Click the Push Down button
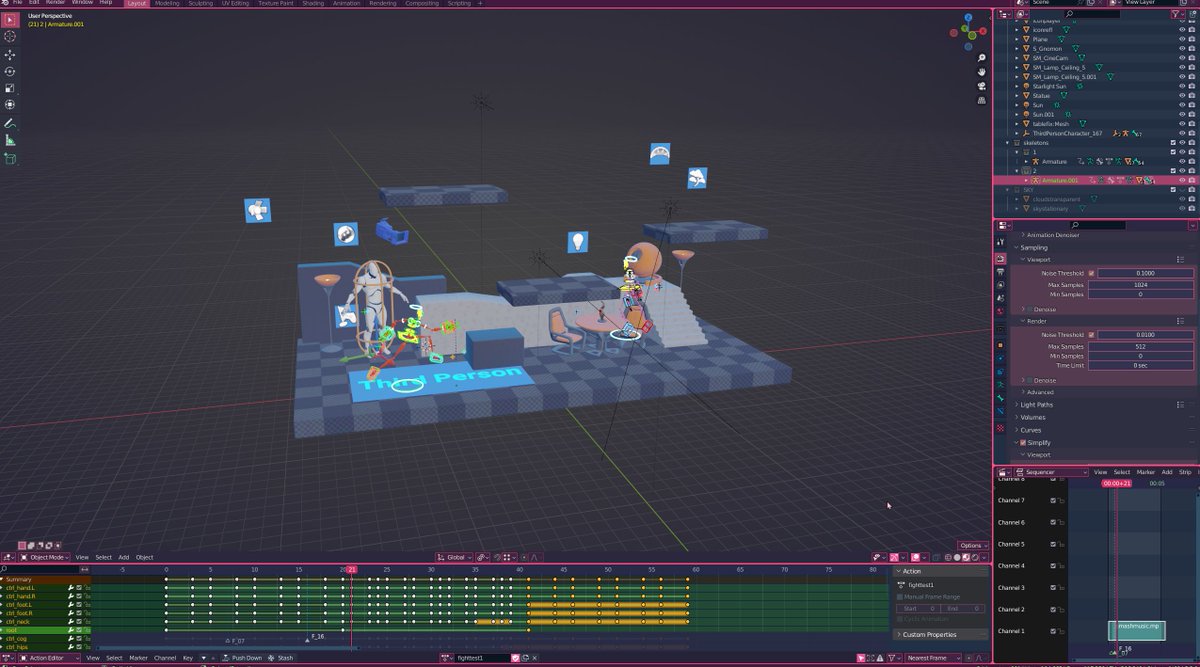Screen dimensions: 1200x667 pos(241,658)
